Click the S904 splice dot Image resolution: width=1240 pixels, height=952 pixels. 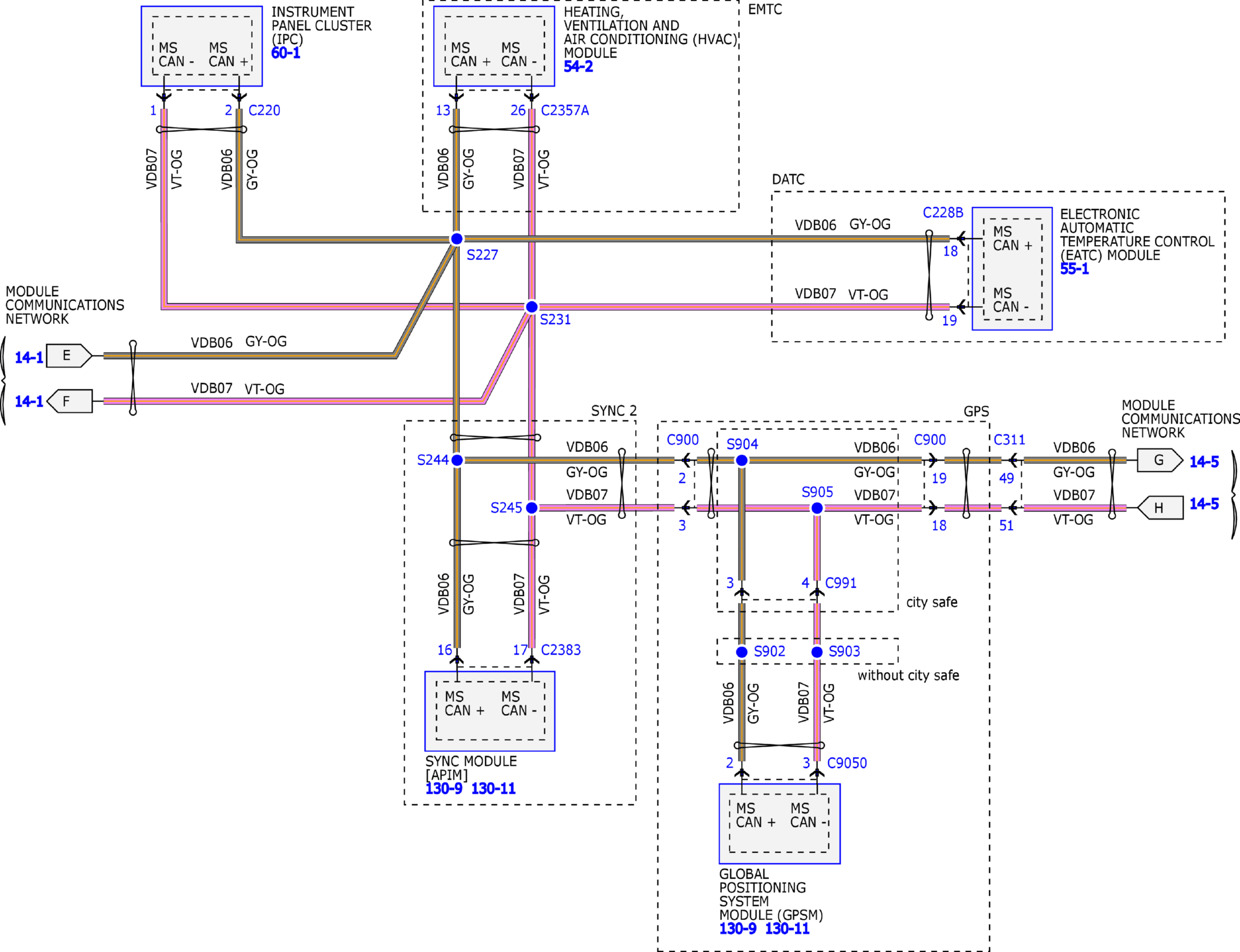point(741,460)
